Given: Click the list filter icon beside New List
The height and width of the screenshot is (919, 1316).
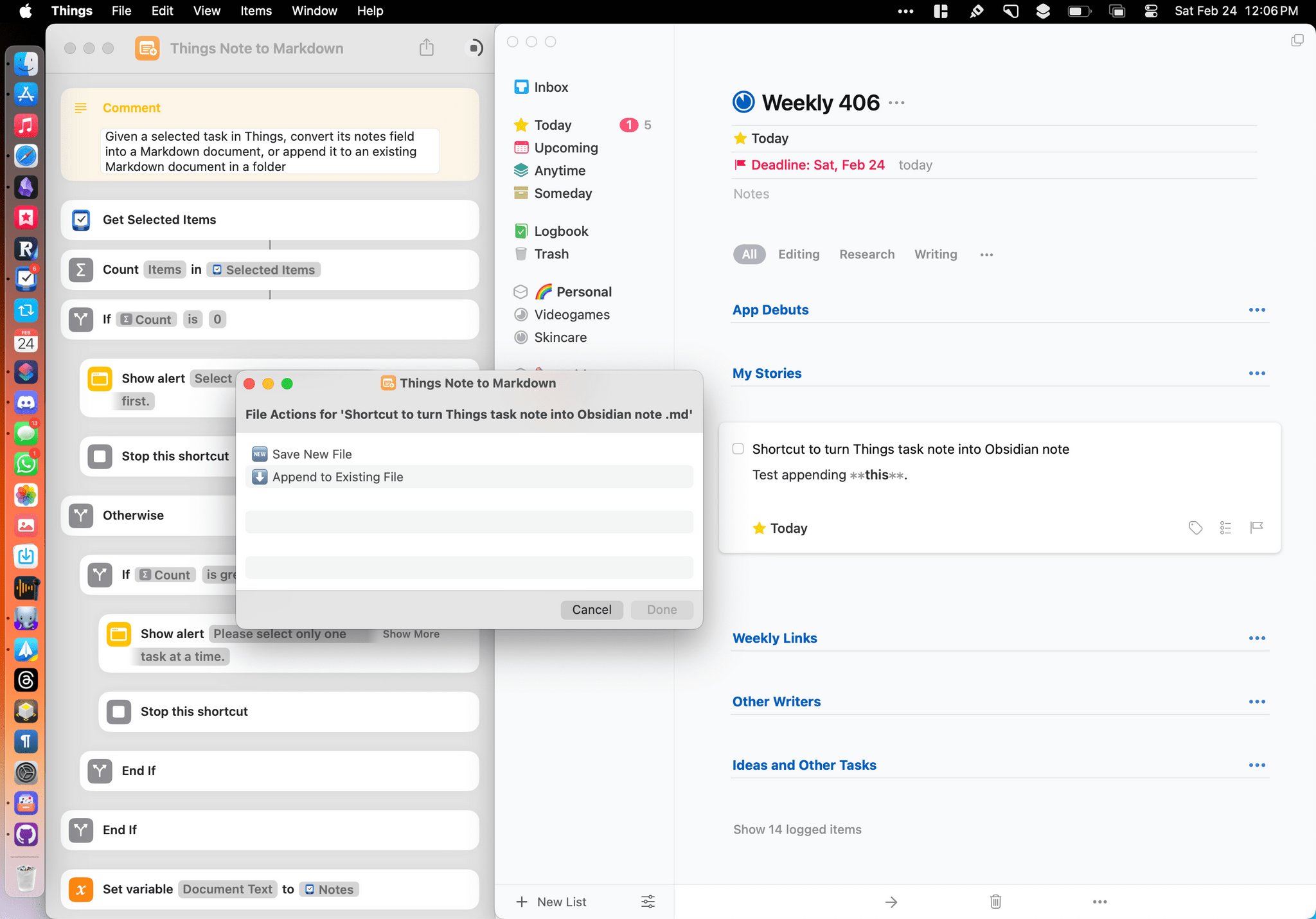Looking at the screenshot, I should (647, 902).
